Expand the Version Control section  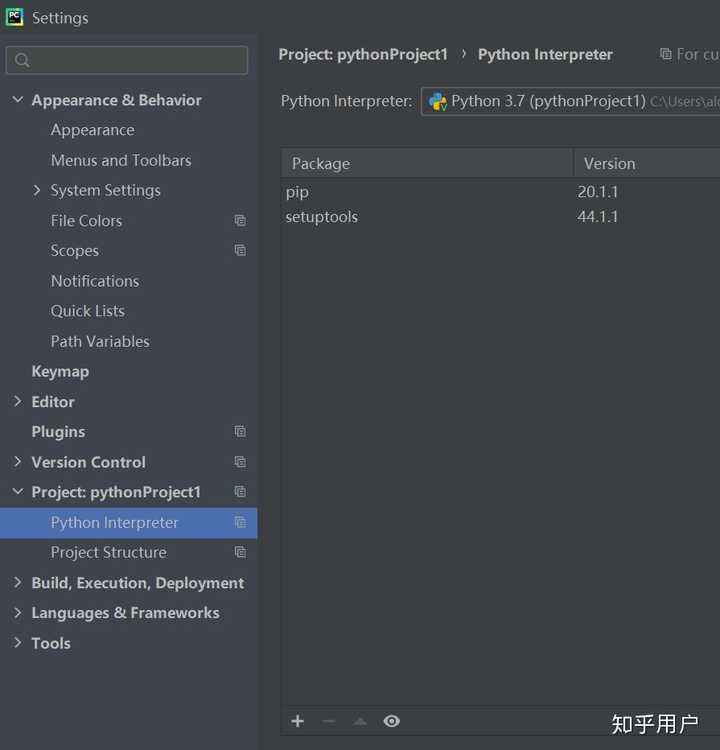18,461
